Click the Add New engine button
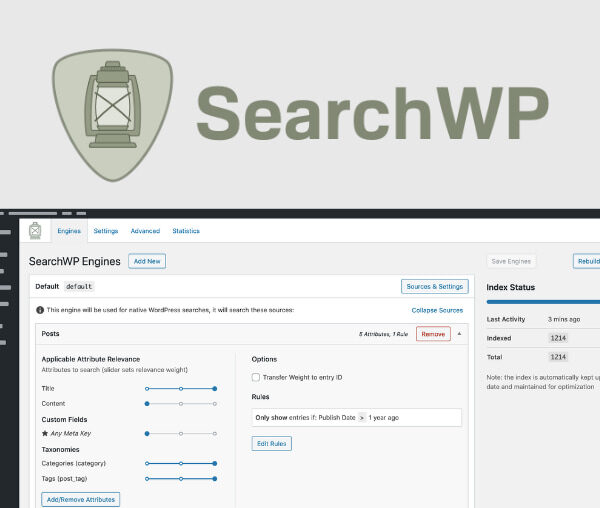This screenshot has width=600, height=508. (147, 261)
